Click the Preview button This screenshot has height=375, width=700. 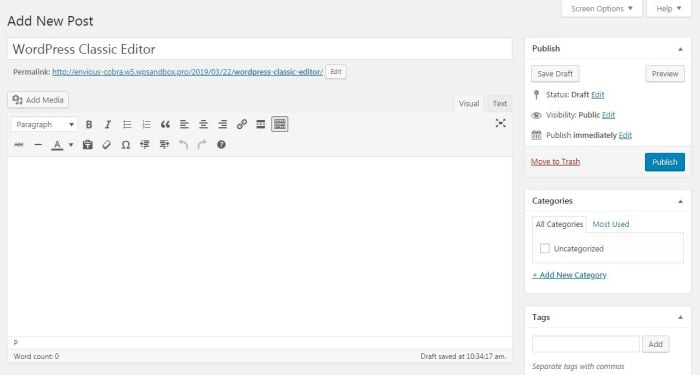(665, 74)
